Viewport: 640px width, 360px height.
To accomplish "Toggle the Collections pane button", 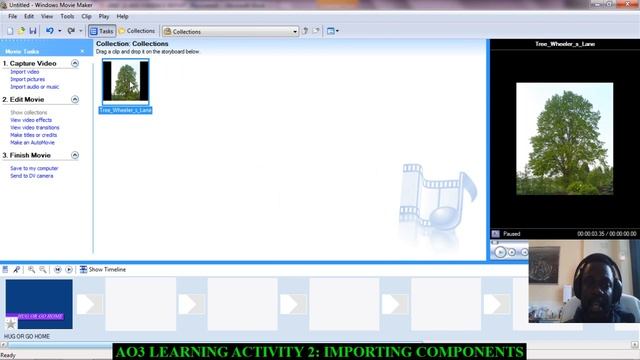I will pyautogui.click(x=137, y=31).
